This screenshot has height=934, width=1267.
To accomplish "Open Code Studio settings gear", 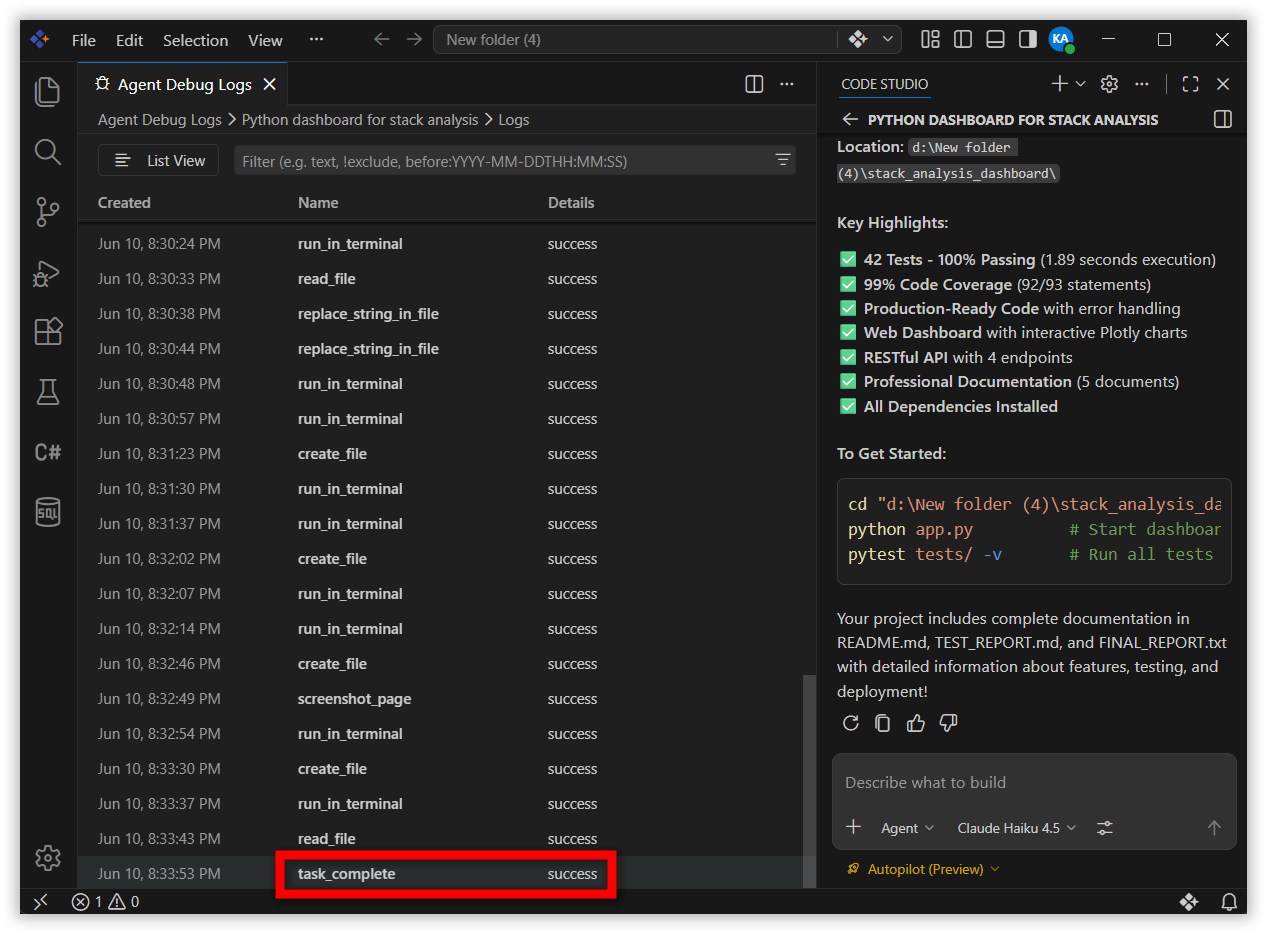I will [1109, 84].
